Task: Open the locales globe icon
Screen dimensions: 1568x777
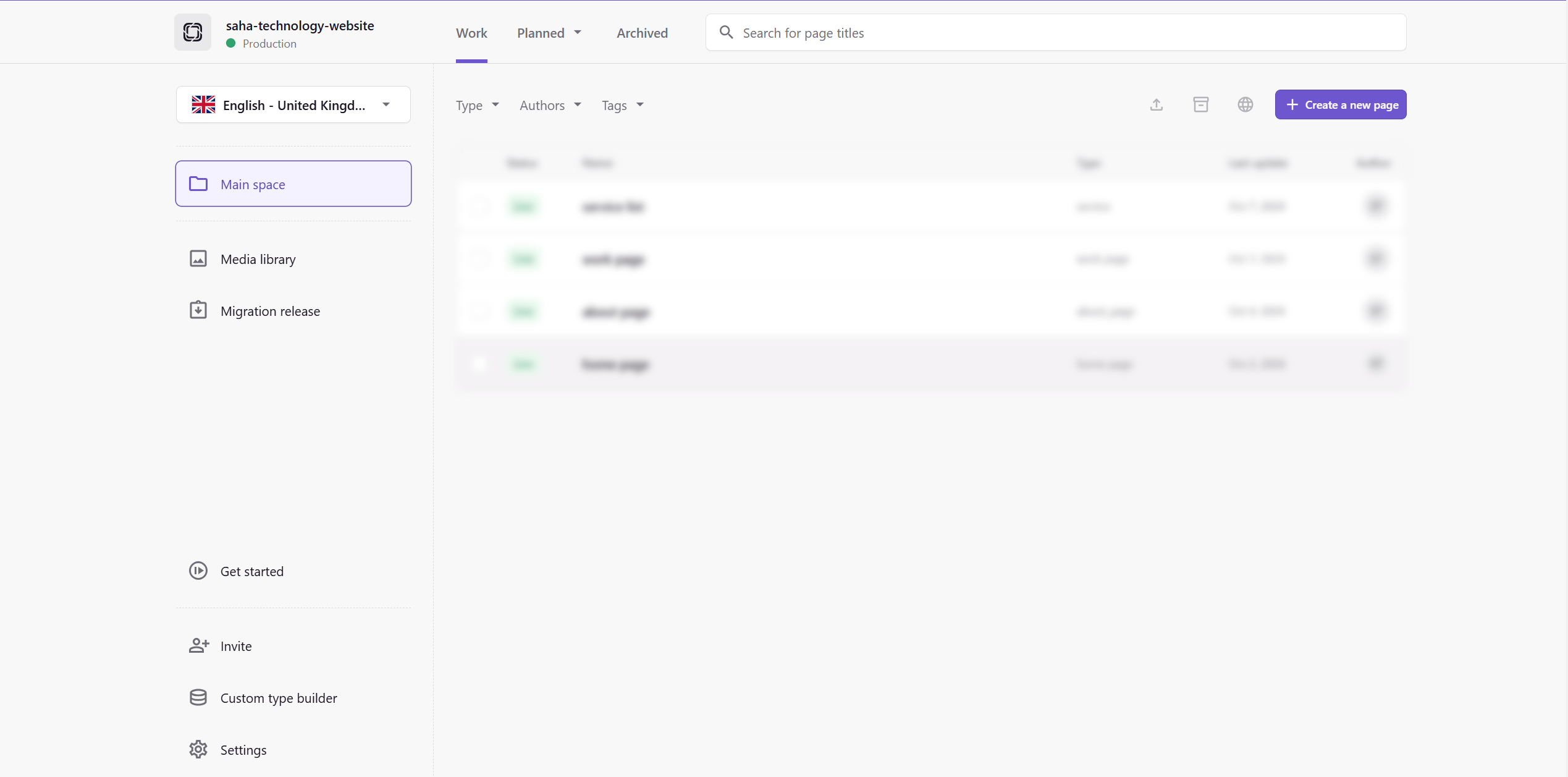Action: pyautogui.click(x=1246, y=104)
